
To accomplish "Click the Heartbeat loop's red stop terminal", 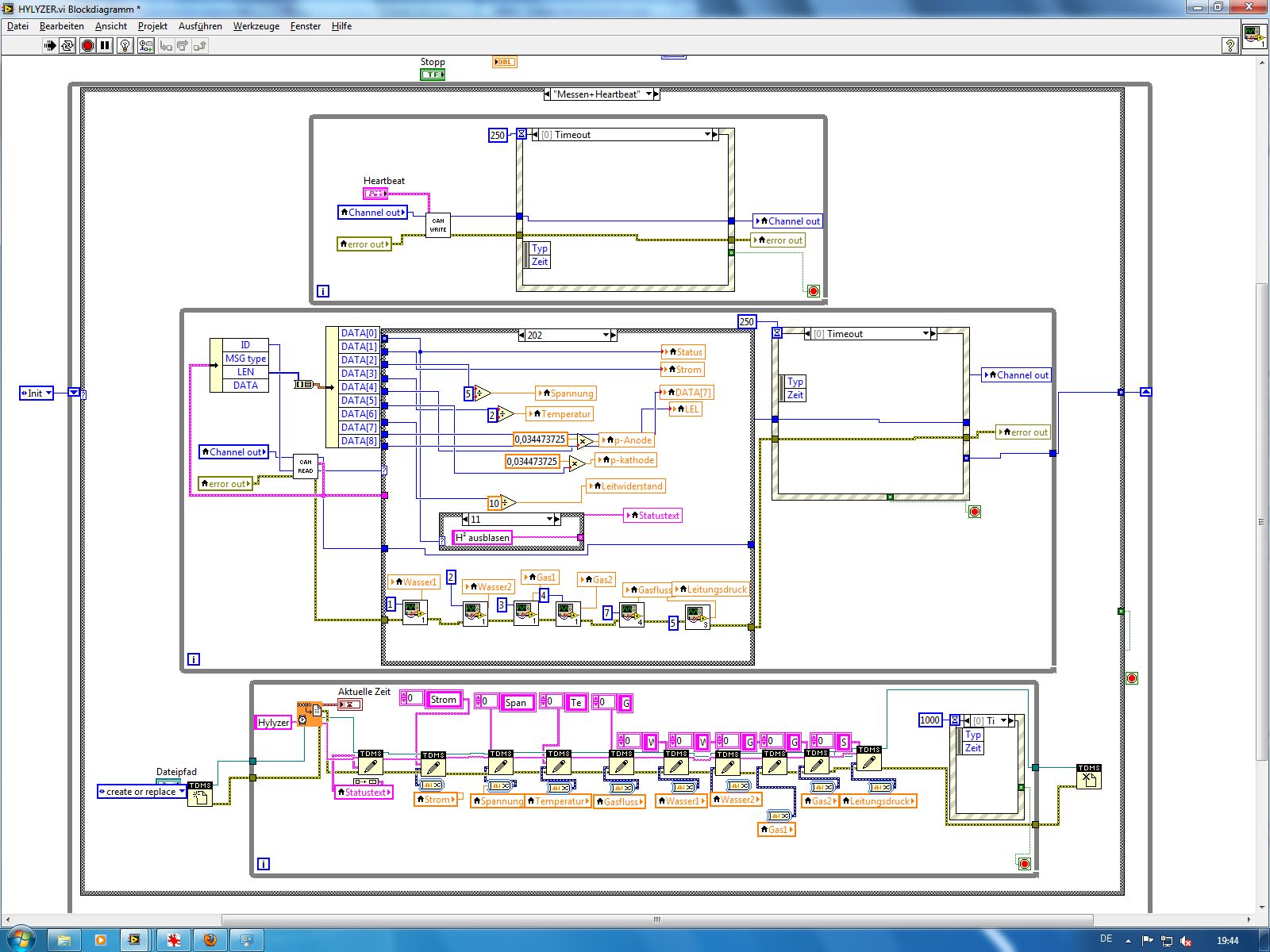I will [813, 291].
